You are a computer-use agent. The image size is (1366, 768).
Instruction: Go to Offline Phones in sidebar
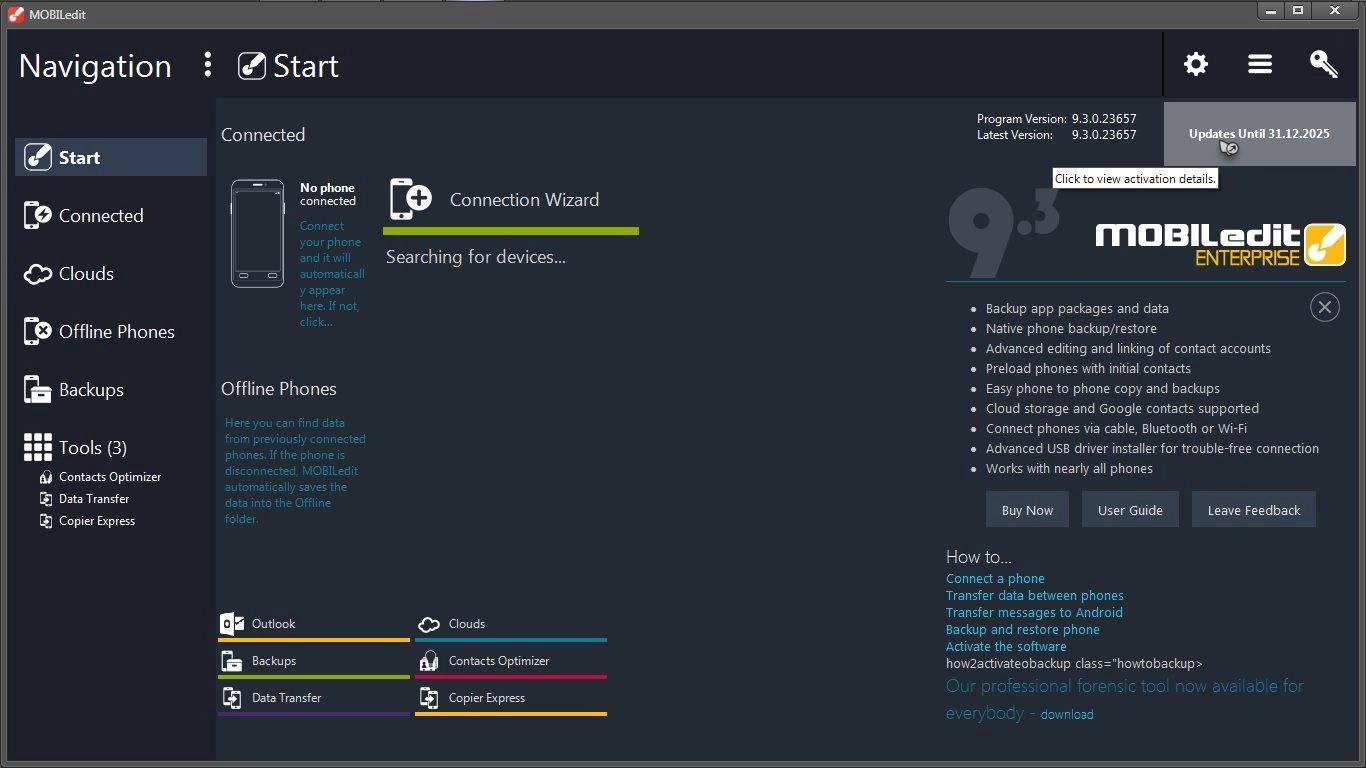pos(111,331)
